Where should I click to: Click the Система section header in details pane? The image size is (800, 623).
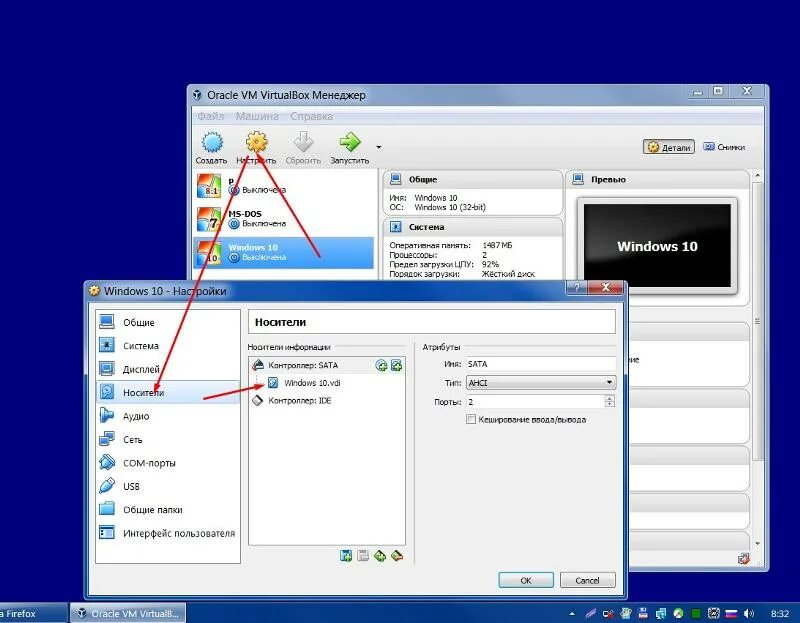tap(472, 227)
